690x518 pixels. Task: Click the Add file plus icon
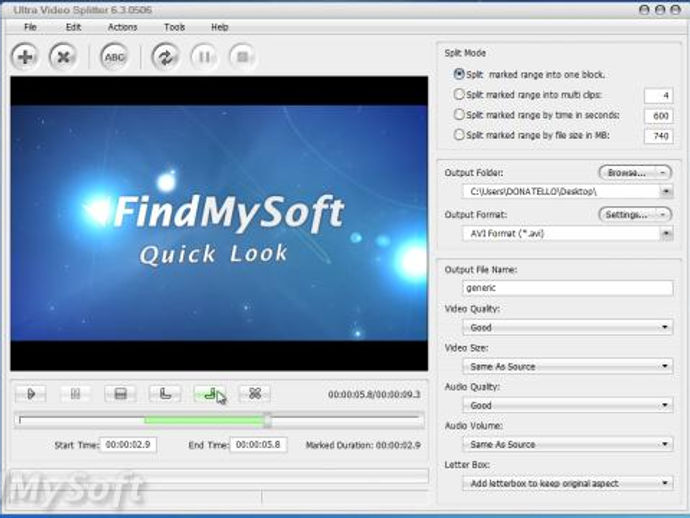point(25,57)
